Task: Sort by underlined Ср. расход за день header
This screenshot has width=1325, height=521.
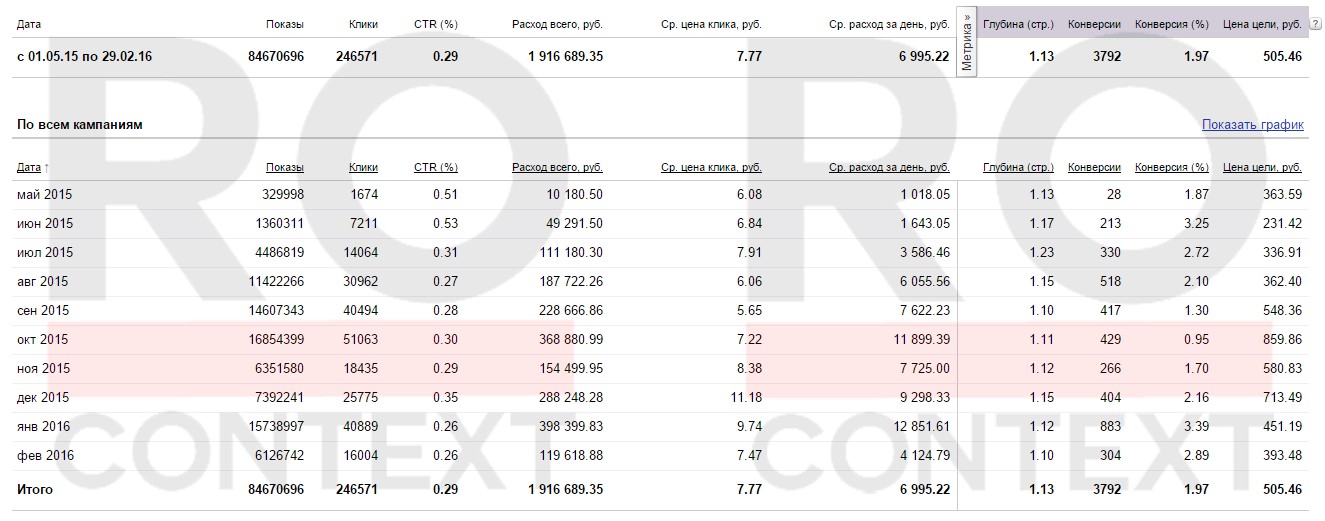Action: 889,167
